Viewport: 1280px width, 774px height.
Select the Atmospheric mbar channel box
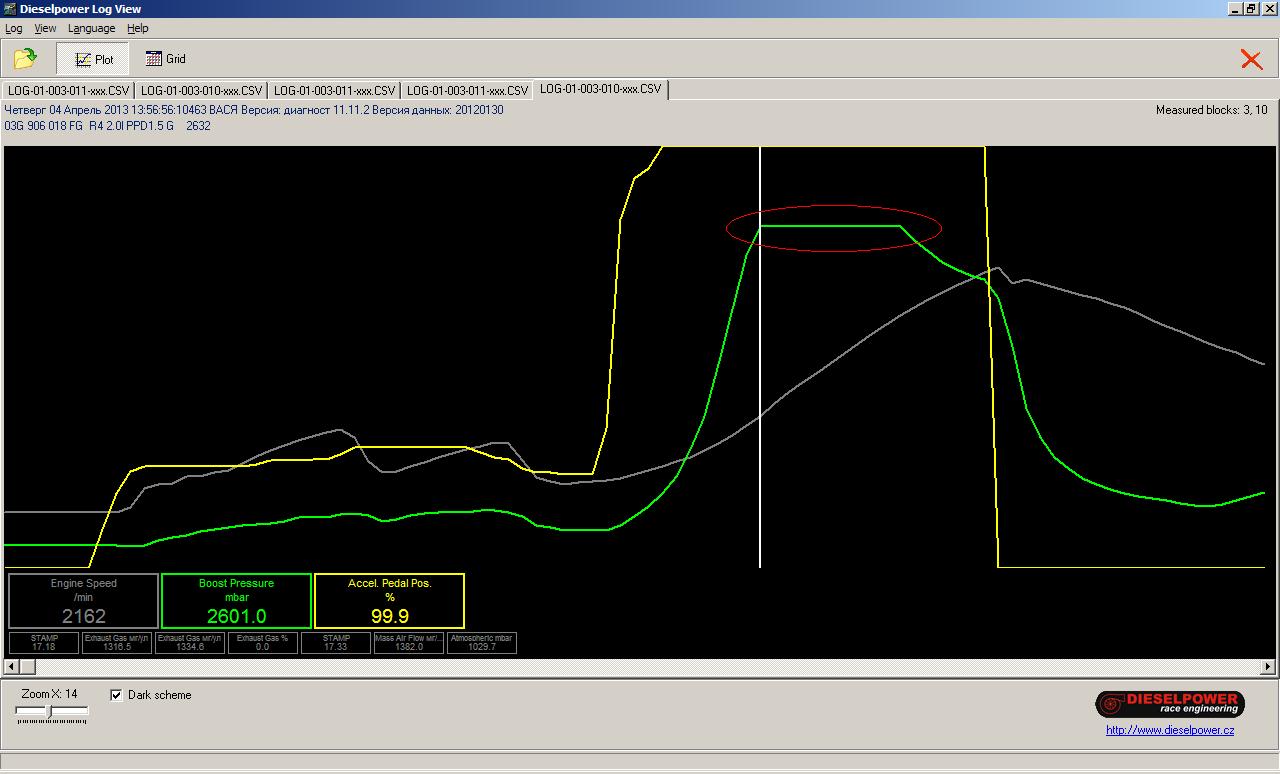point(482,642)
